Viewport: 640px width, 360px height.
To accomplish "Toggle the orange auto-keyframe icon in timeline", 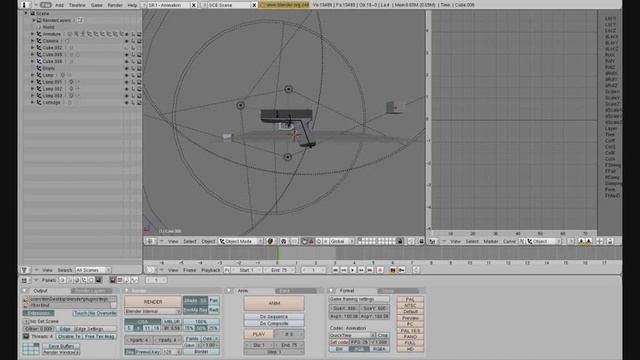I will pyautogui.click(x=393, y=270).
